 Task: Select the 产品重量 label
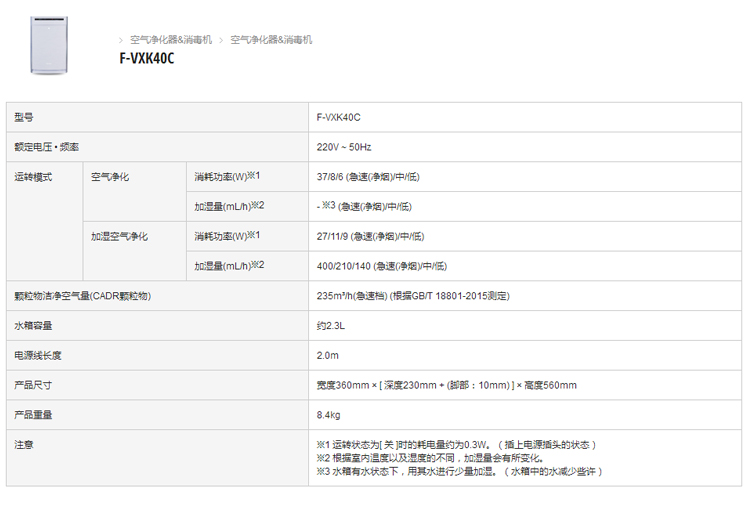pos(33,415)
